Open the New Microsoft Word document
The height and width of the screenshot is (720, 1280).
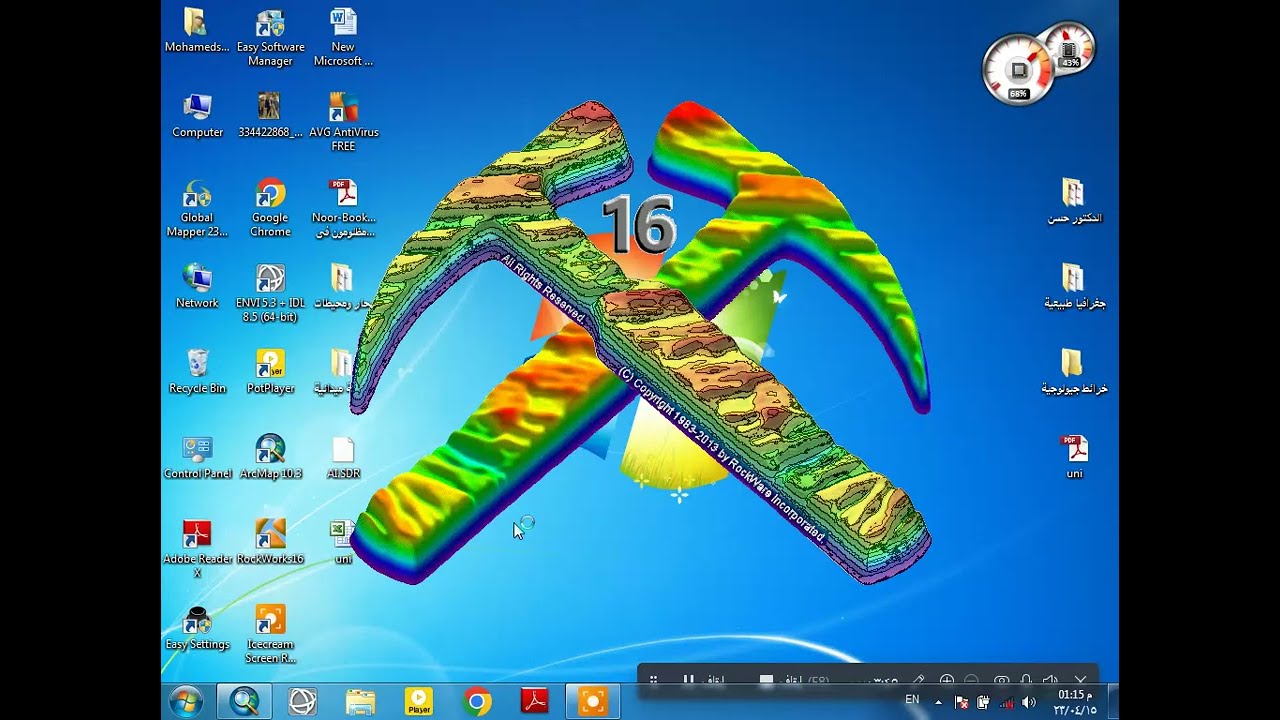click(x=343, y=38)
